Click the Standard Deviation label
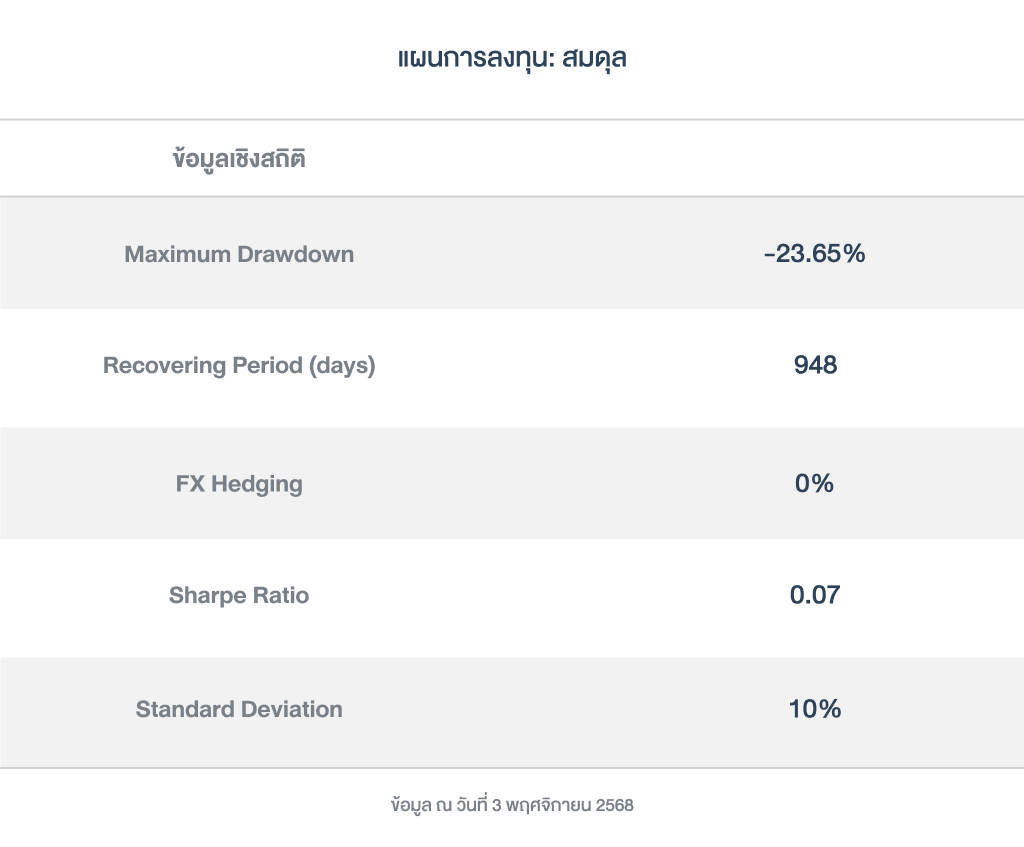Screen dimensions: 1024x847 239,710
